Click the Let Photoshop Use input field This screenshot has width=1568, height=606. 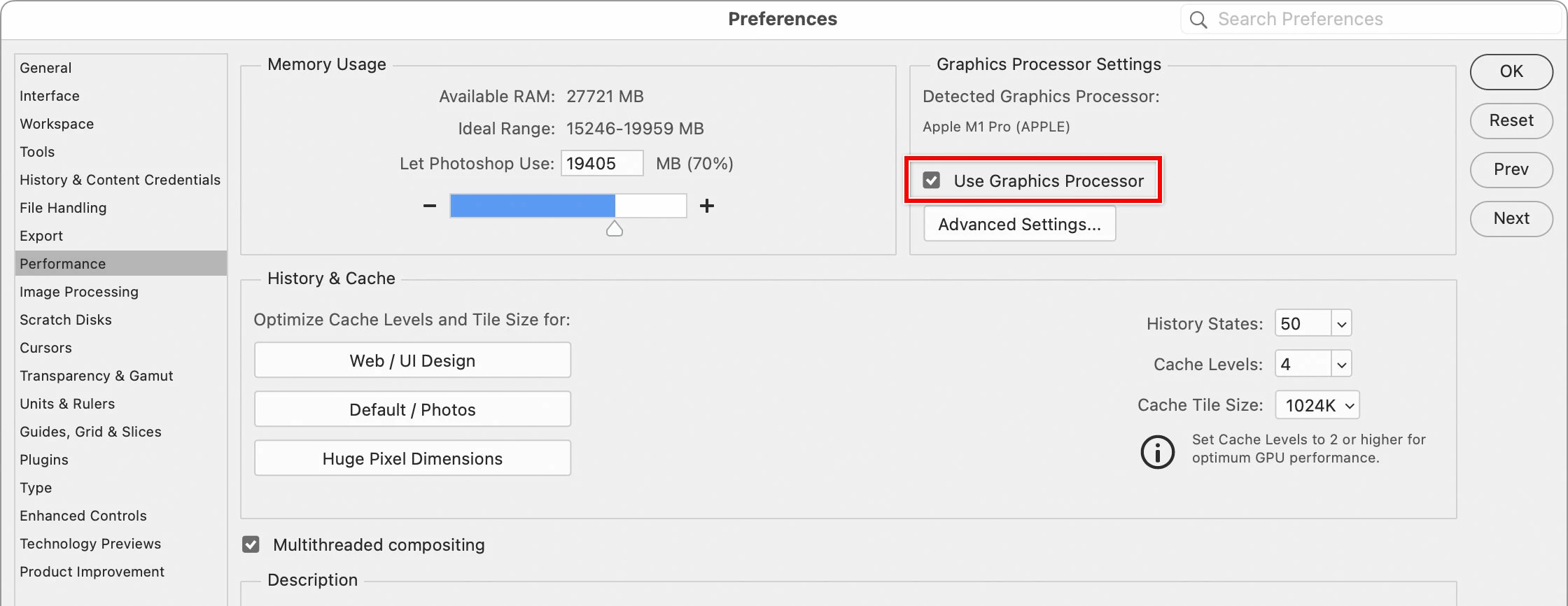601,163
